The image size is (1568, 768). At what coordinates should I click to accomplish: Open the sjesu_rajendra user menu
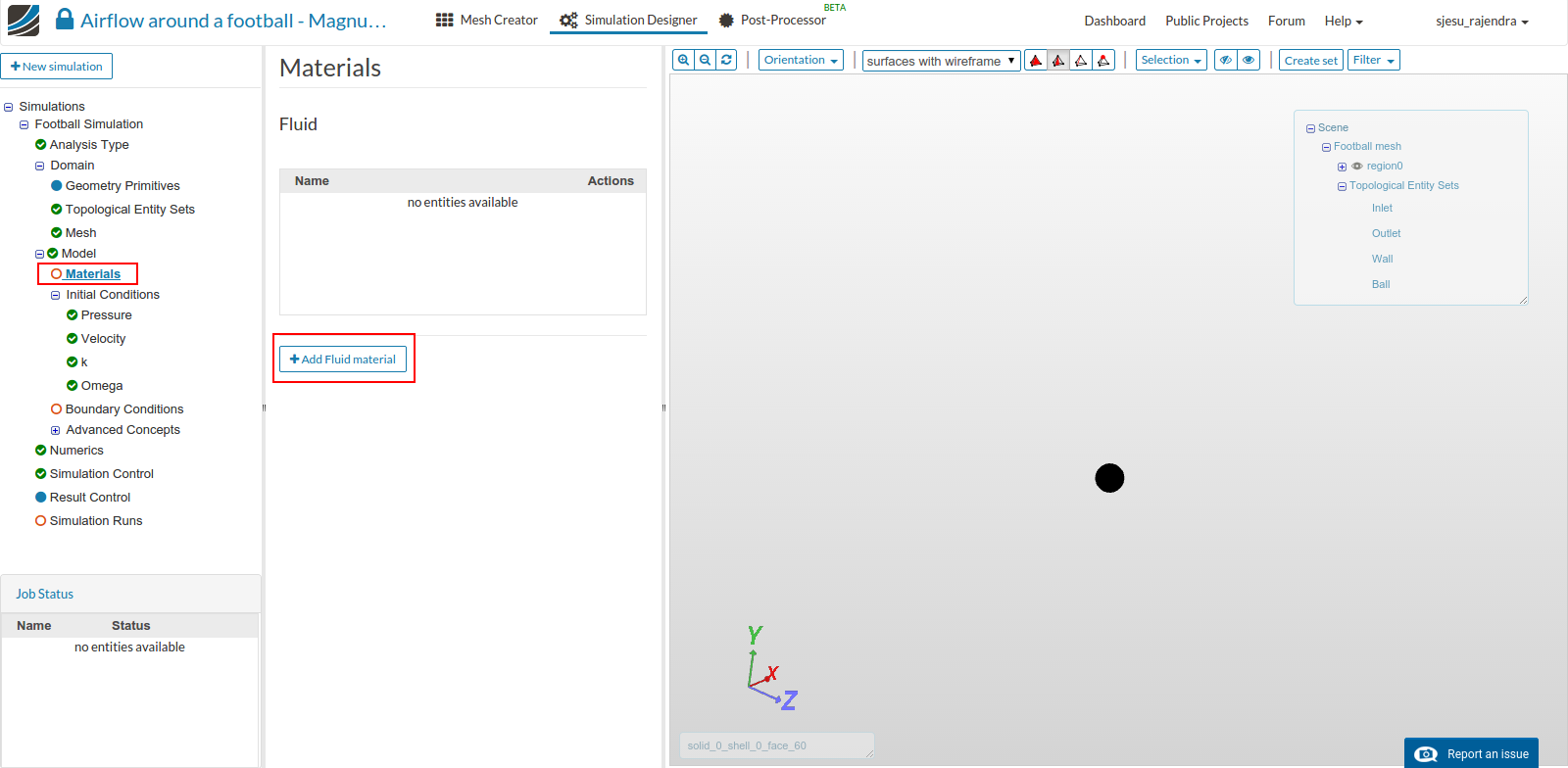(1482, 21)
